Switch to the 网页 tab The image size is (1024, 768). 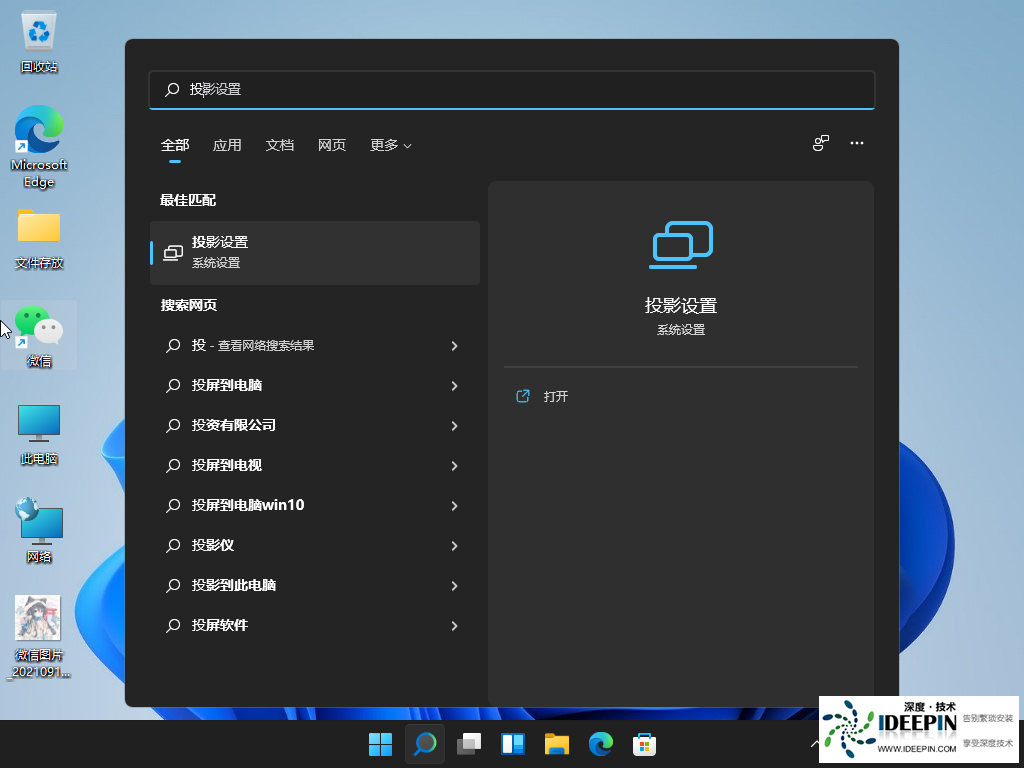(x=332, y=145)
